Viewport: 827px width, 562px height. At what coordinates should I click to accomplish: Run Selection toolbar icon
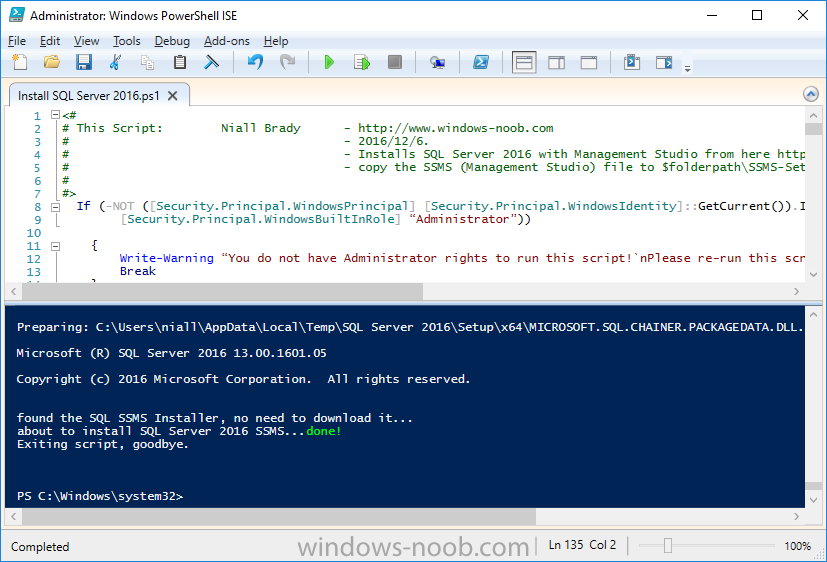(362, 62)
